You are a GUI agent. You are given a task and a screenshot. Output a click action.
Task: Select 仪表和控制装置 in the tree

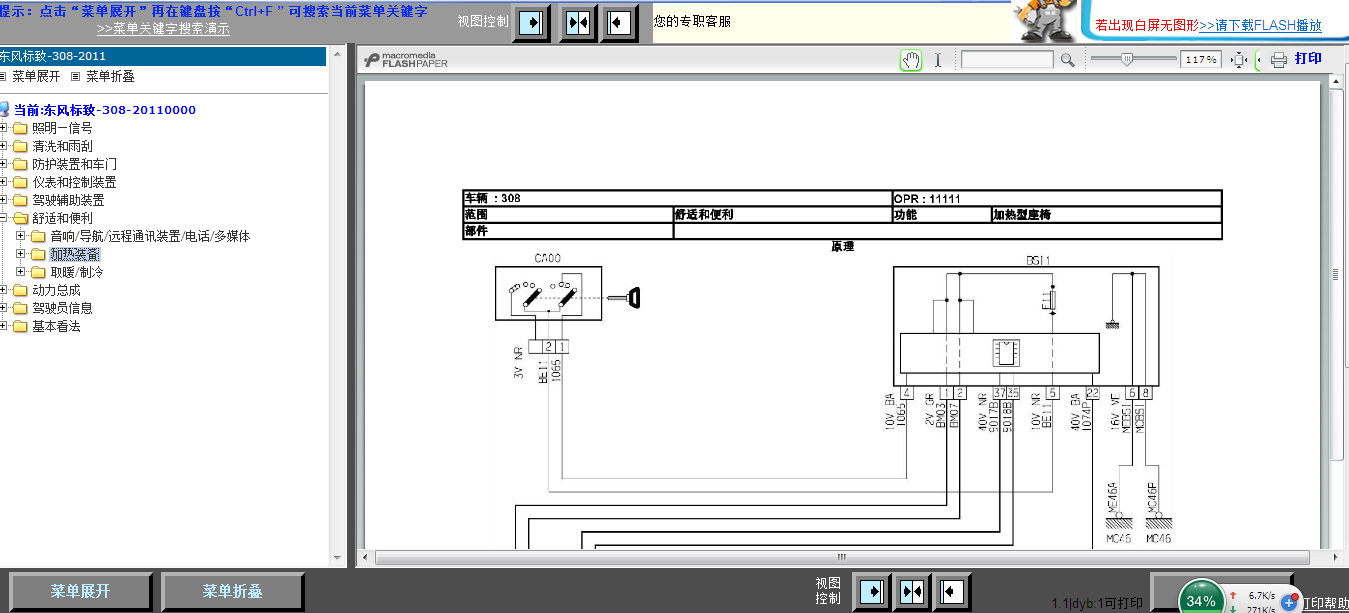point(74,182)
